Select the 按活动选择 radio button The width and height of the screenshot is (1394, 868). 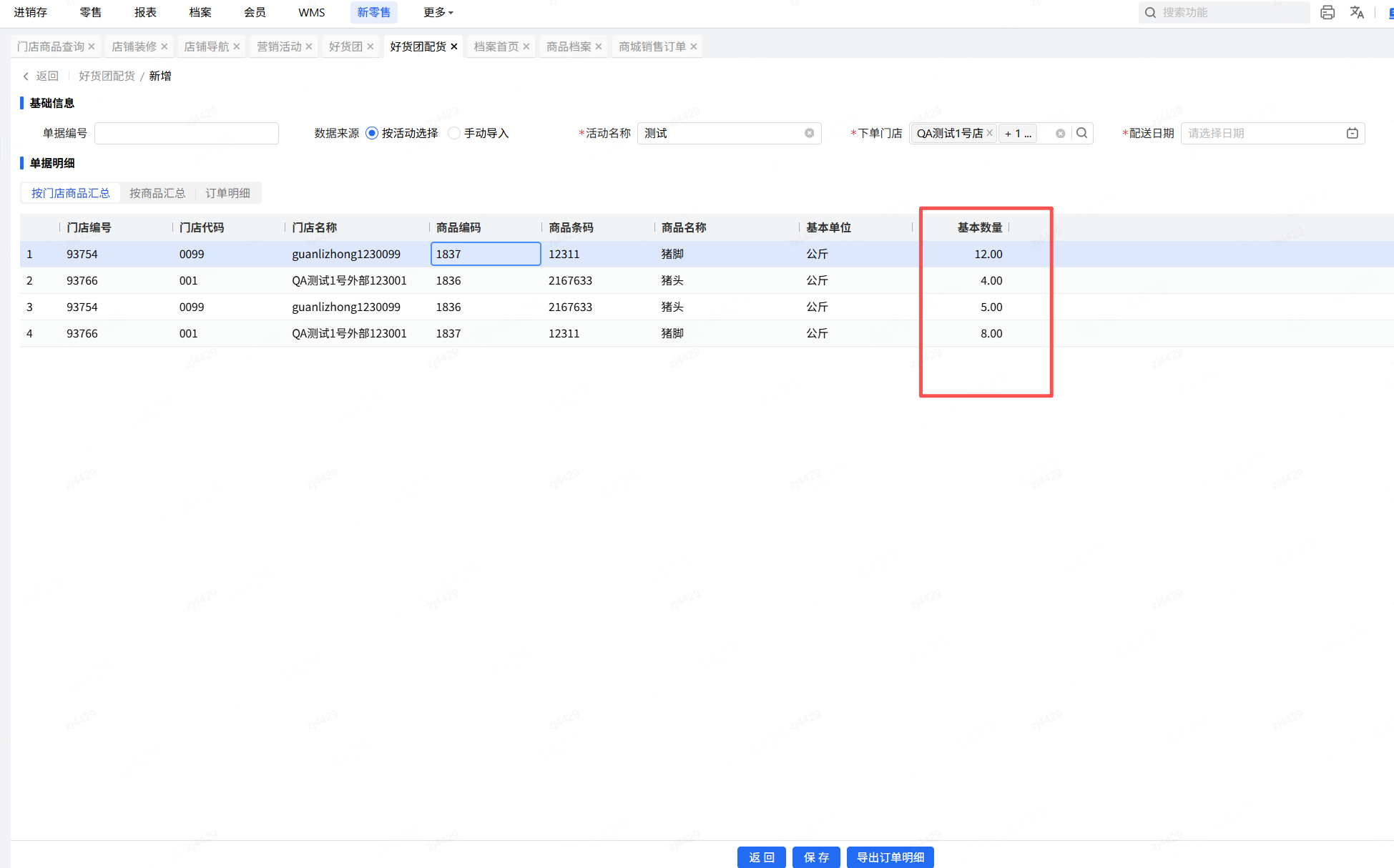click(372, 133)
